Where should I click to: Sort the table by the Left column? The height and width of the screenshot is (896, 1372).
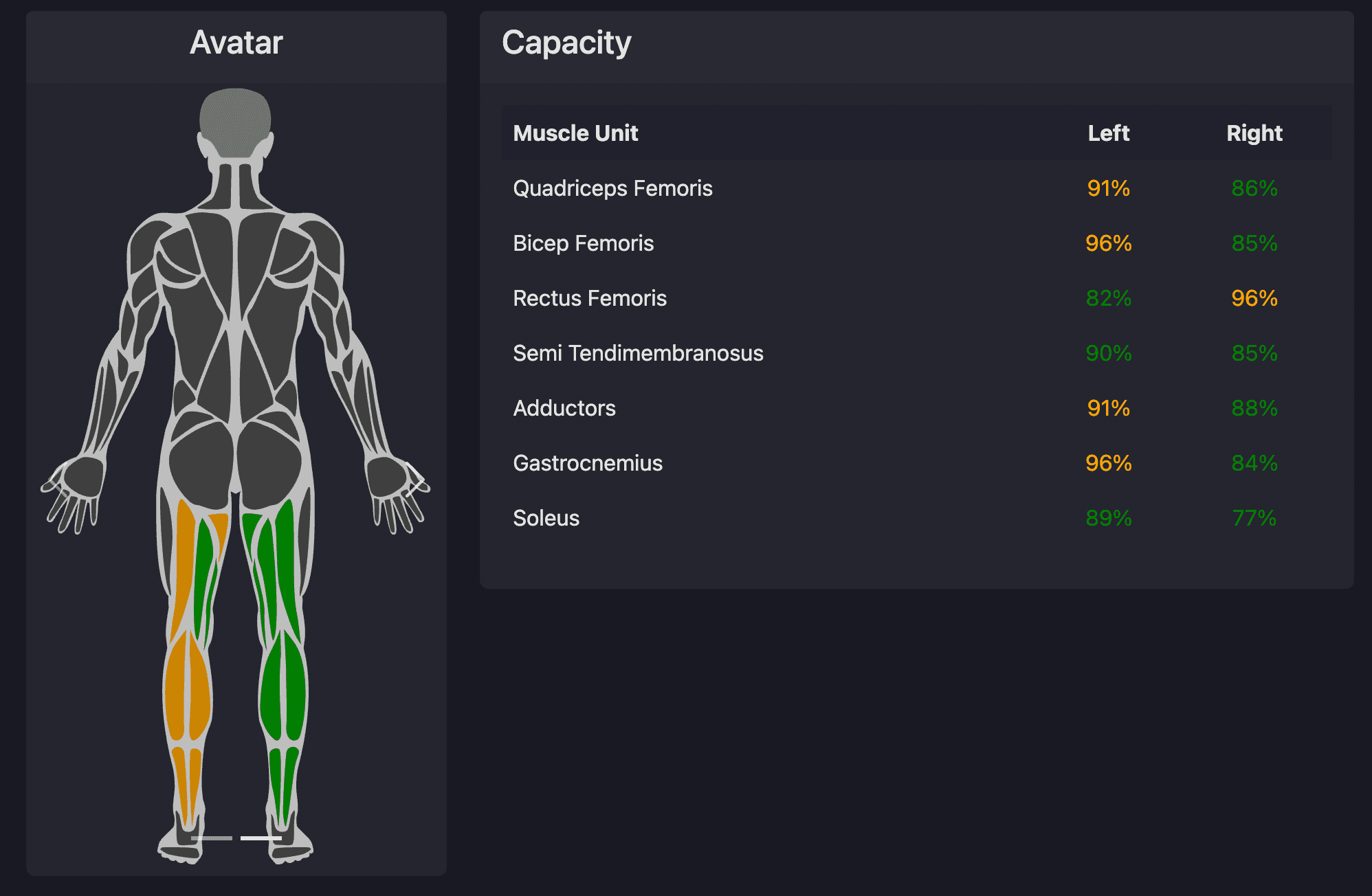(1108, 133)
